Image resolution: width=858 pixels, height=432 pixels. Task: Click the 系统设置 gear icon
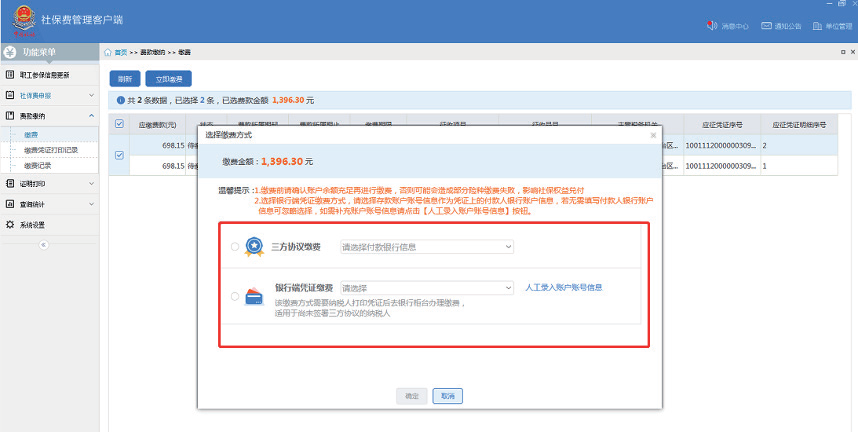coord(10,225)
